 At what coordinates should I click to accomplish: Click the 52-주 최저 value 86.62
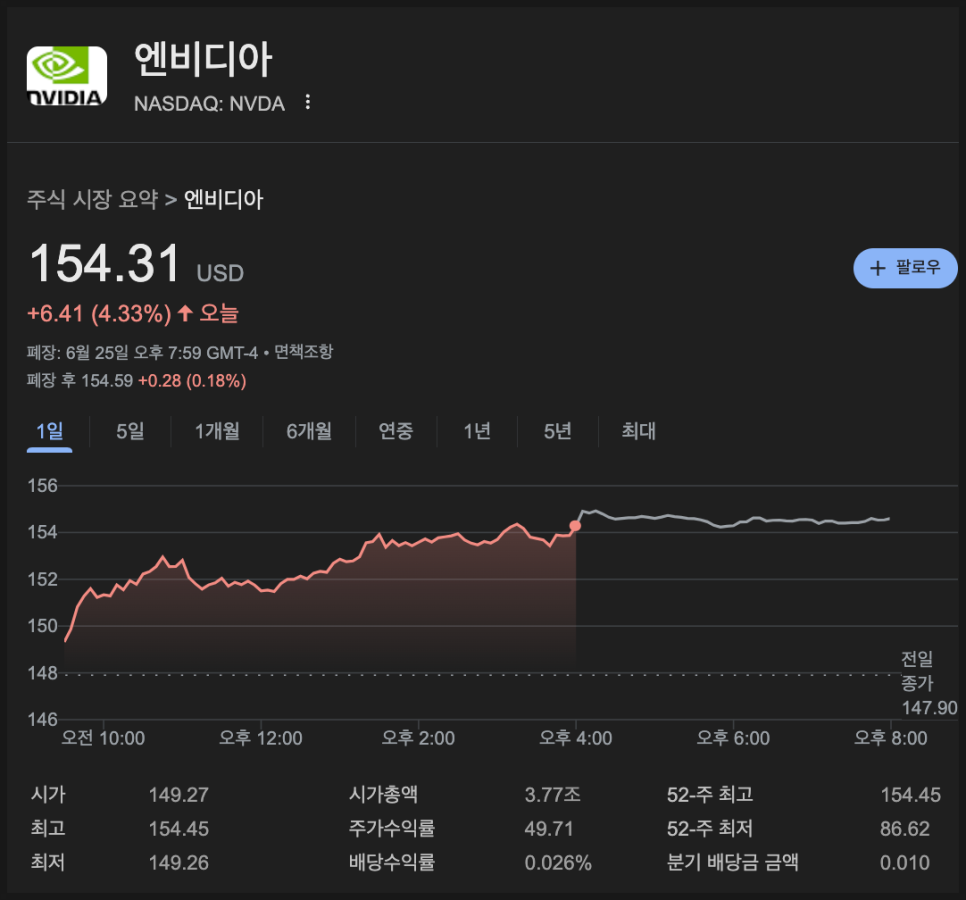[904, 829]
